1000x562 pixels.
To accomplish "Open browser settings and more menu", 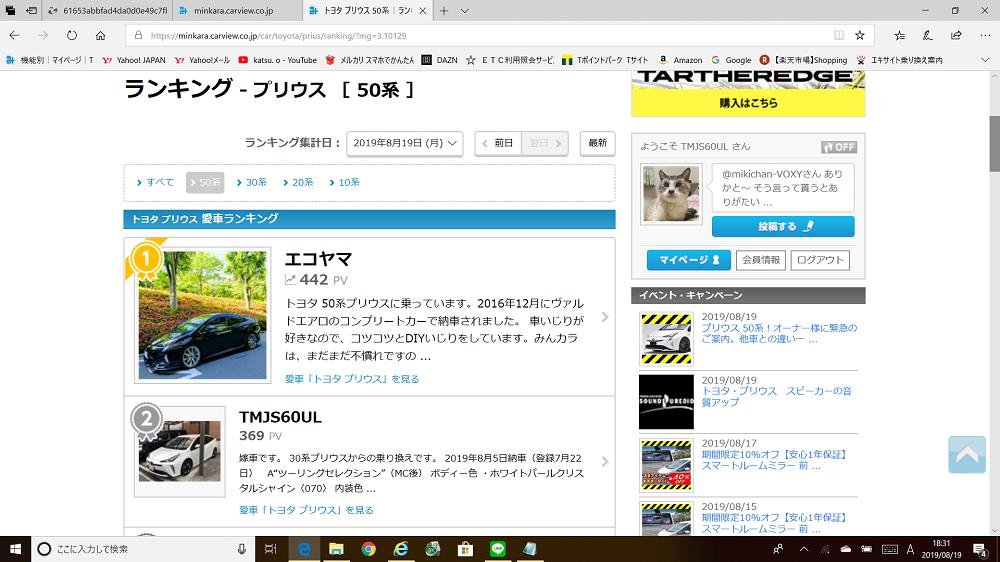I will click(x=985, y=36).
